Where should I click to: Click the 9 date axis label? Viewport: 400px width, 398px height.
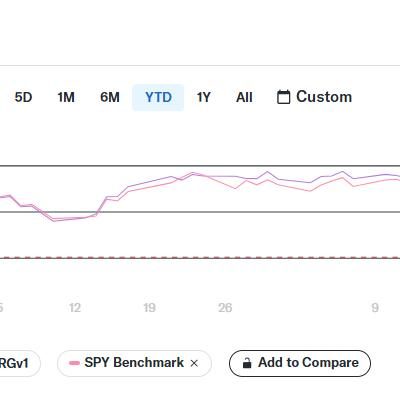[375, 307]
